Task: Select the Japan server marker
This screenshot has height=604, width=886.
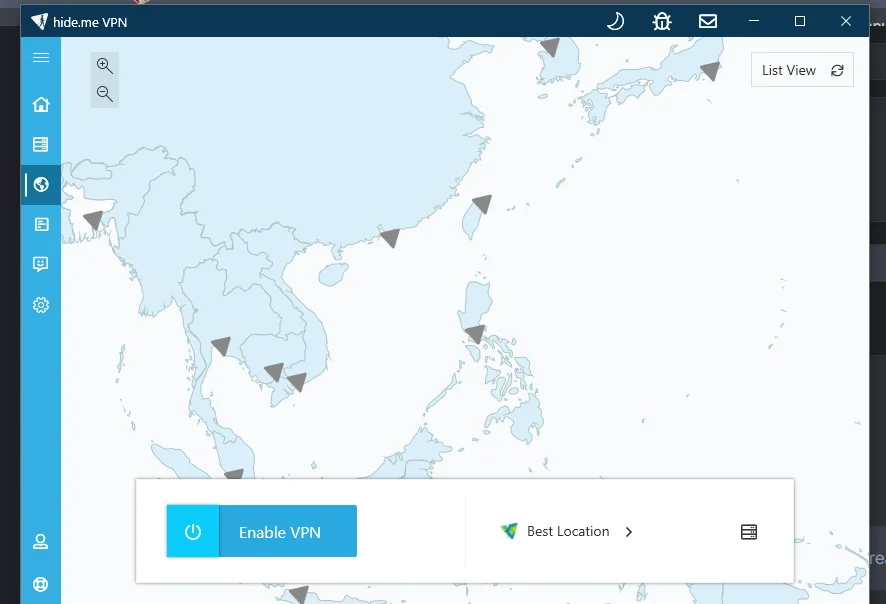Action: 711,71
